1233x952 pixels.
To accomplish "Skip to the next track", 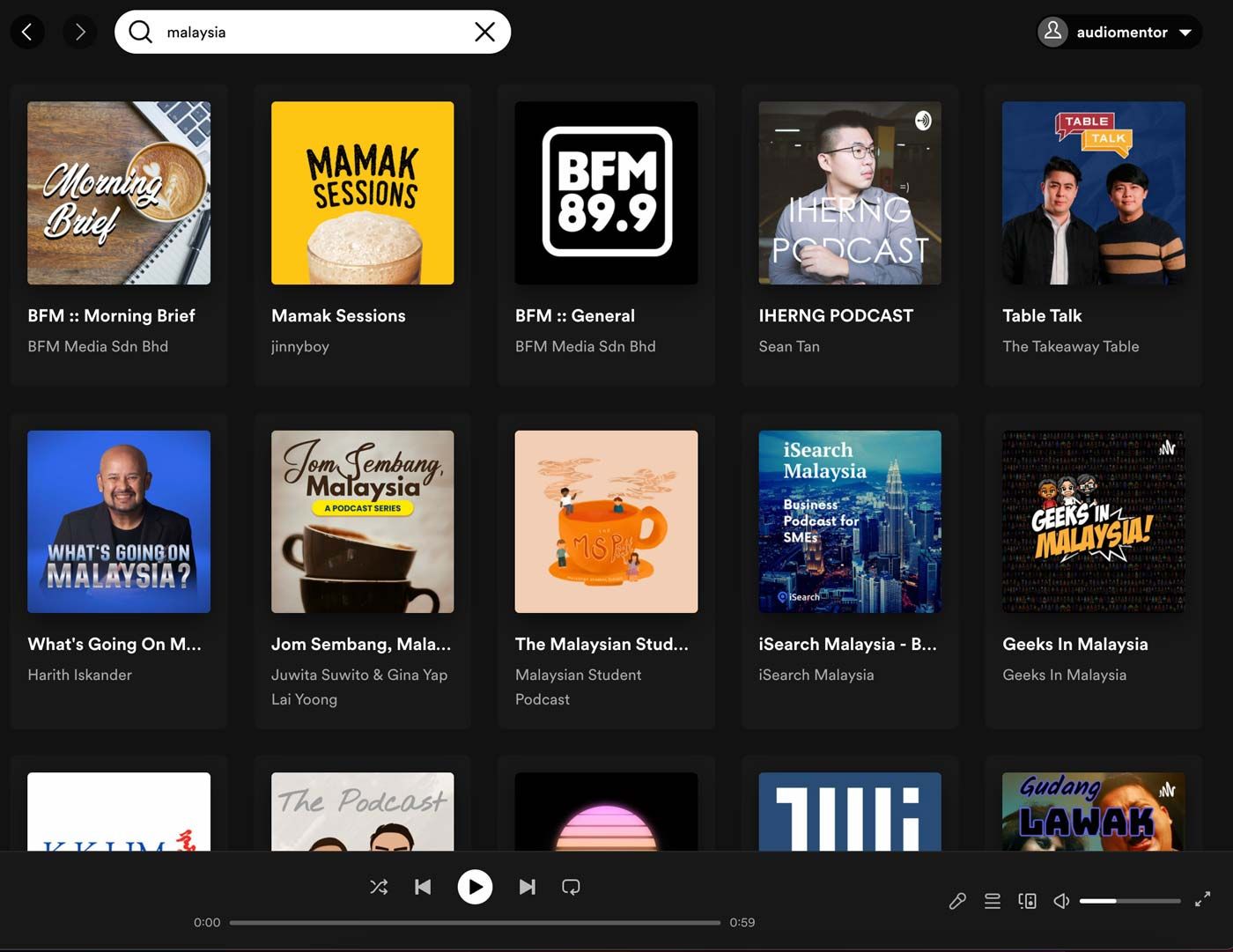I will [527, 887].
